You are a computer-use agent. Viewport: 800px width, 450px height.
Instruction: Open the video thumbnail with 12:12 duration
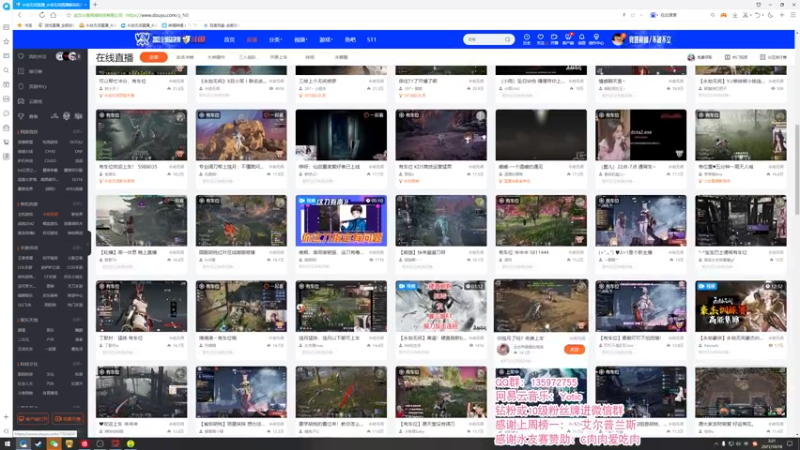[741, 306]
